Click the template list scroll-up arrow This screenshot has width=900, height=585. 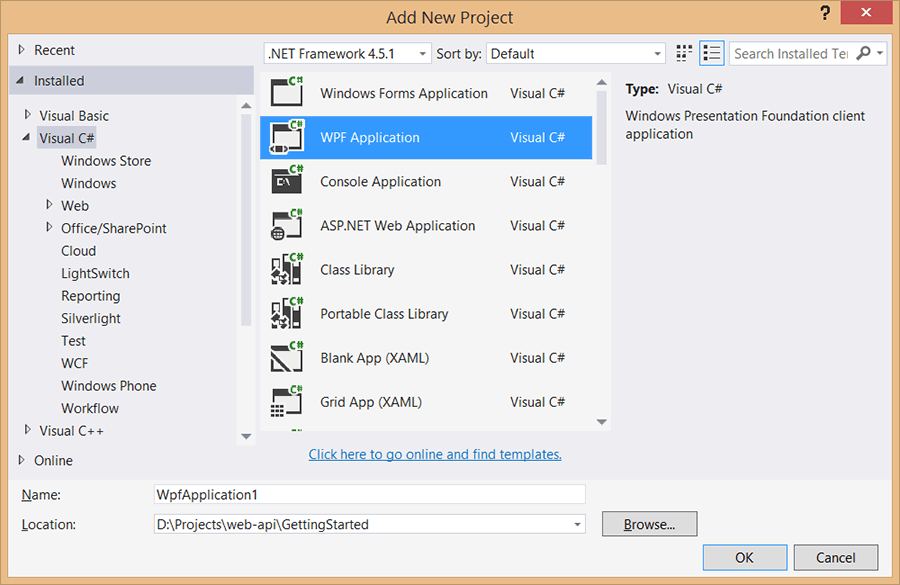tap(602, 83)
